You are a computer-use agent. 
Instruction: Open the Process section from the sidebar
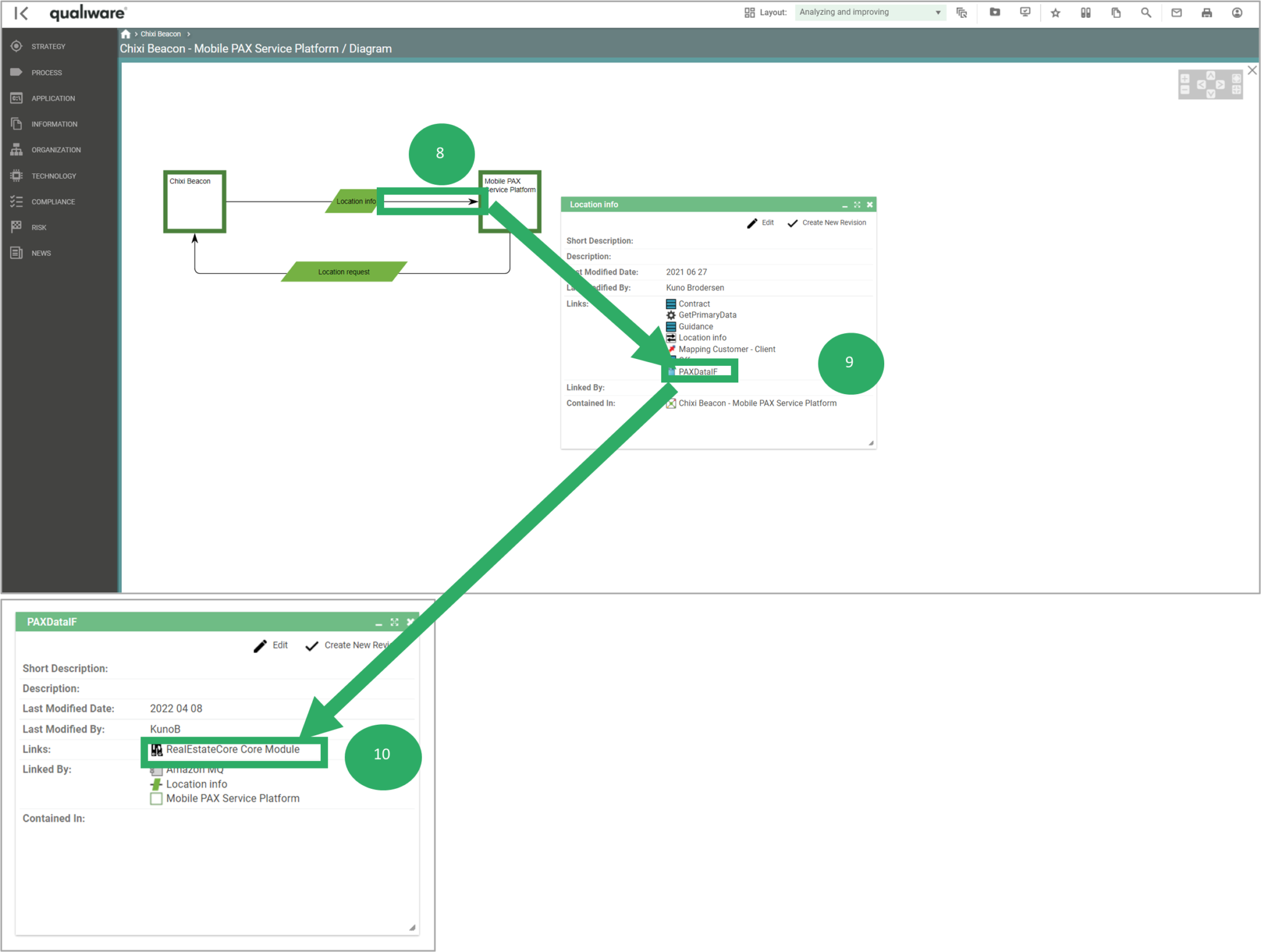47,72
